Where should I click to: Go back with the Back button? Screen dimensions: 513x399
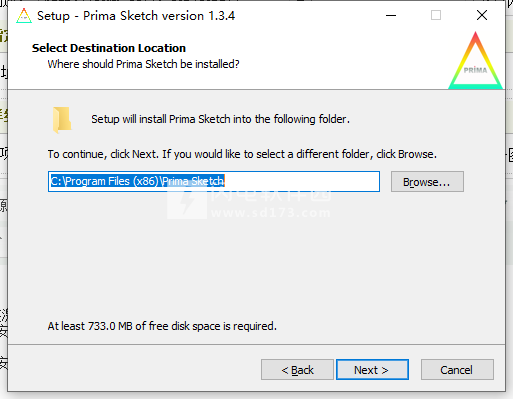click(x=297, y=370)
